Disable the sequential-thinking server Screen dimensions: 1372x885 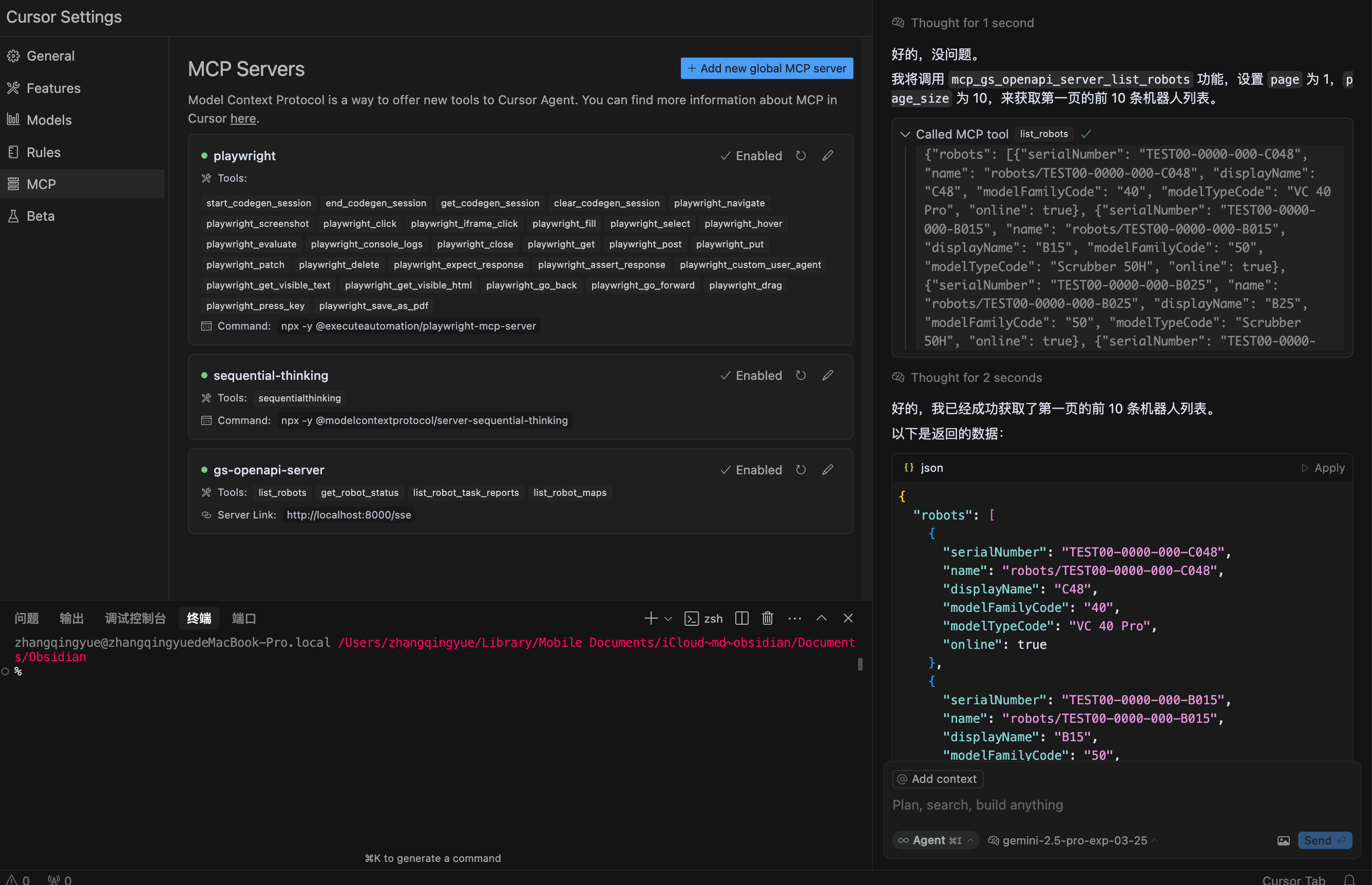pos(751,375)
